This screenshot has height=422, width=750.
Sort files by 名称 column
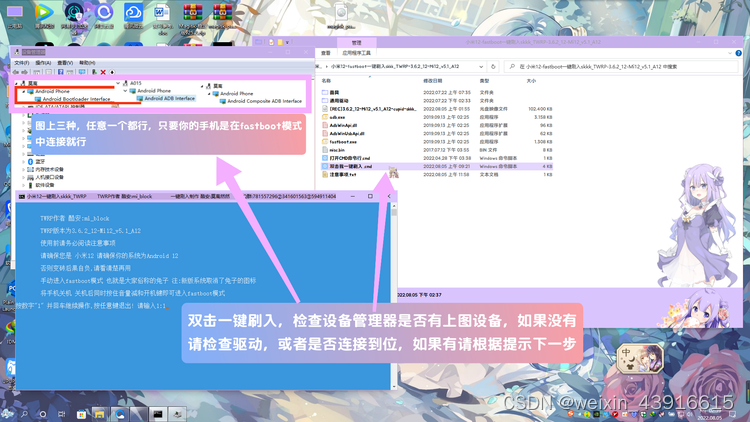[x=326, y=81]
